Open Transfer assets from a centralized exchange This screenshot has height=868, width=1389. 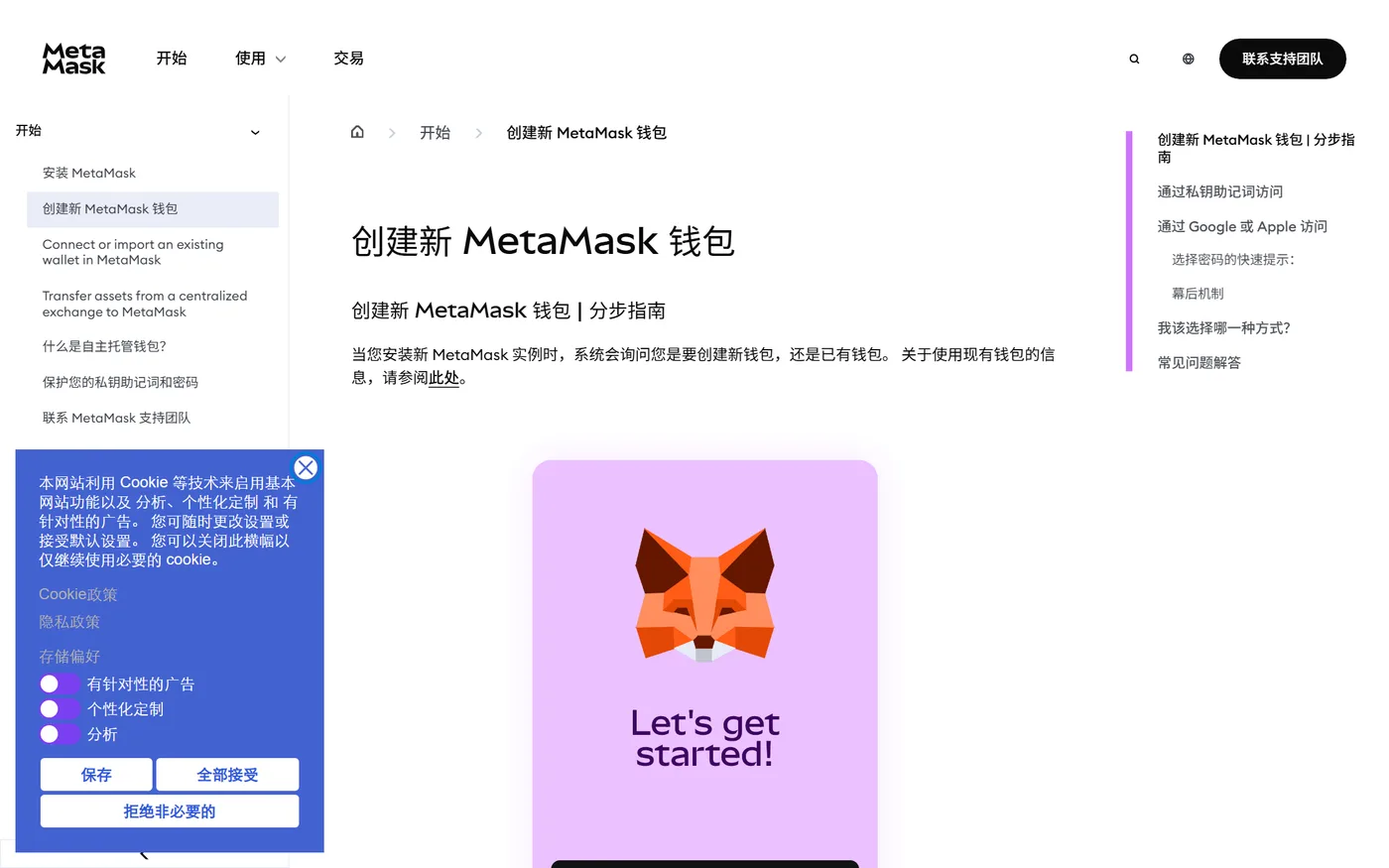click(145, 304)
